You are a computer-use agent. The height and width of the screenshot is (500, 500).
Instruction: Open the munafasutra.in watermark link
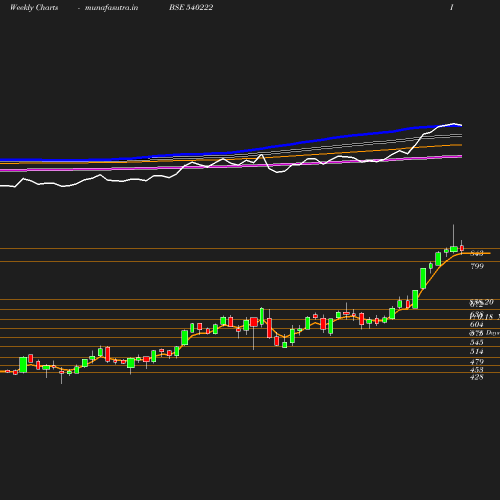(111, 8)
